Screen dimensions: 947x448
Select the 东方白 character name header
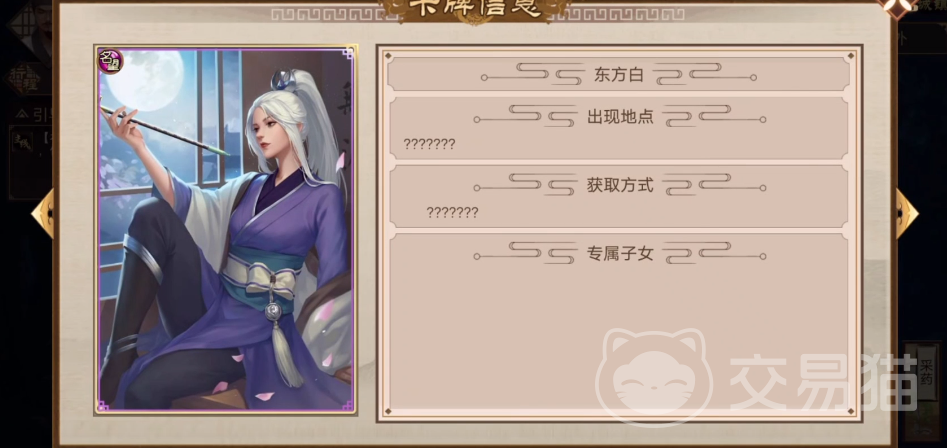[618, 75]
